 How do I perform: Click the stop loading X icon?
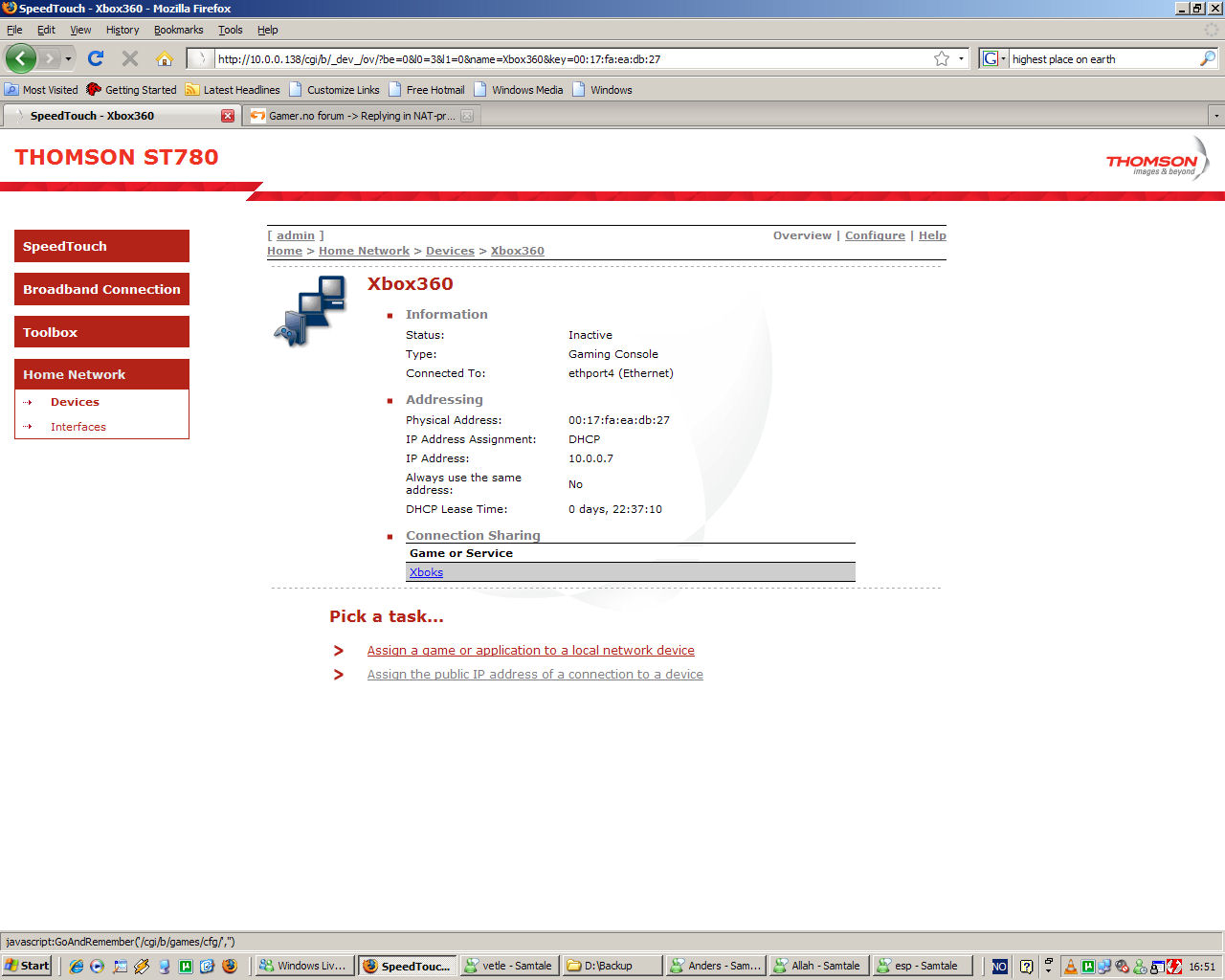point(130,58)
